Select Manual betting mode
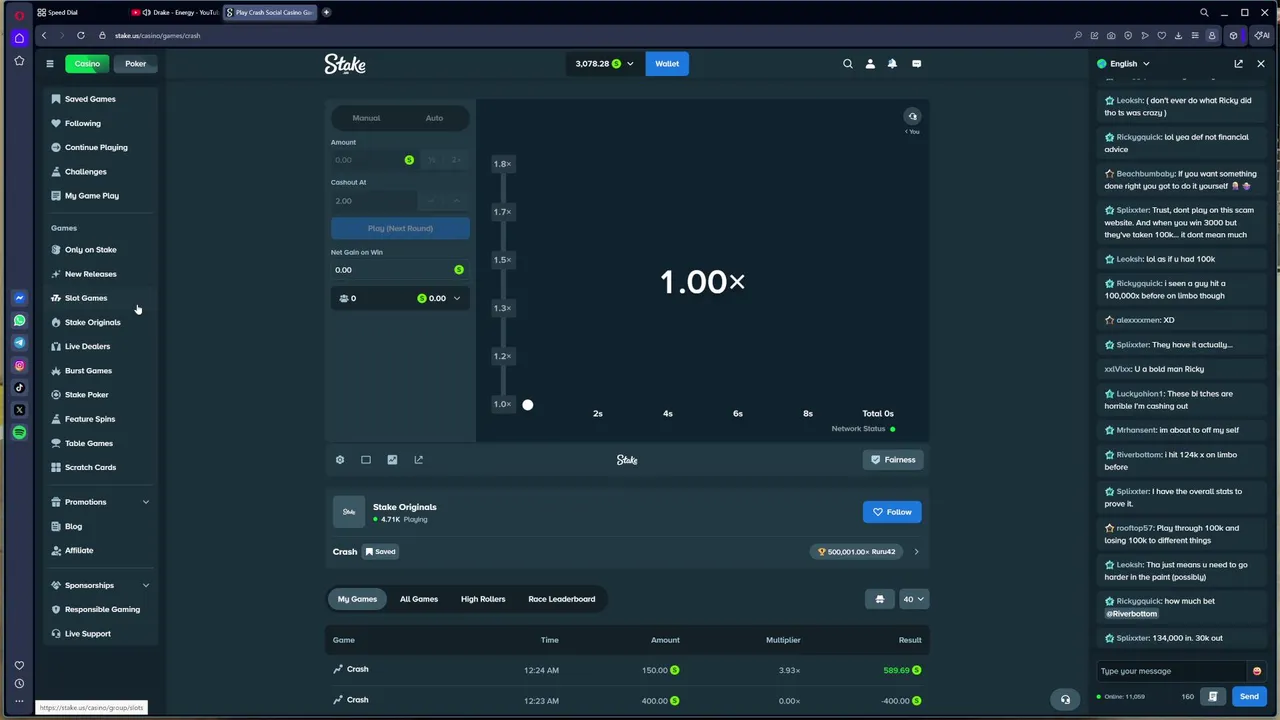 [366, 118]
